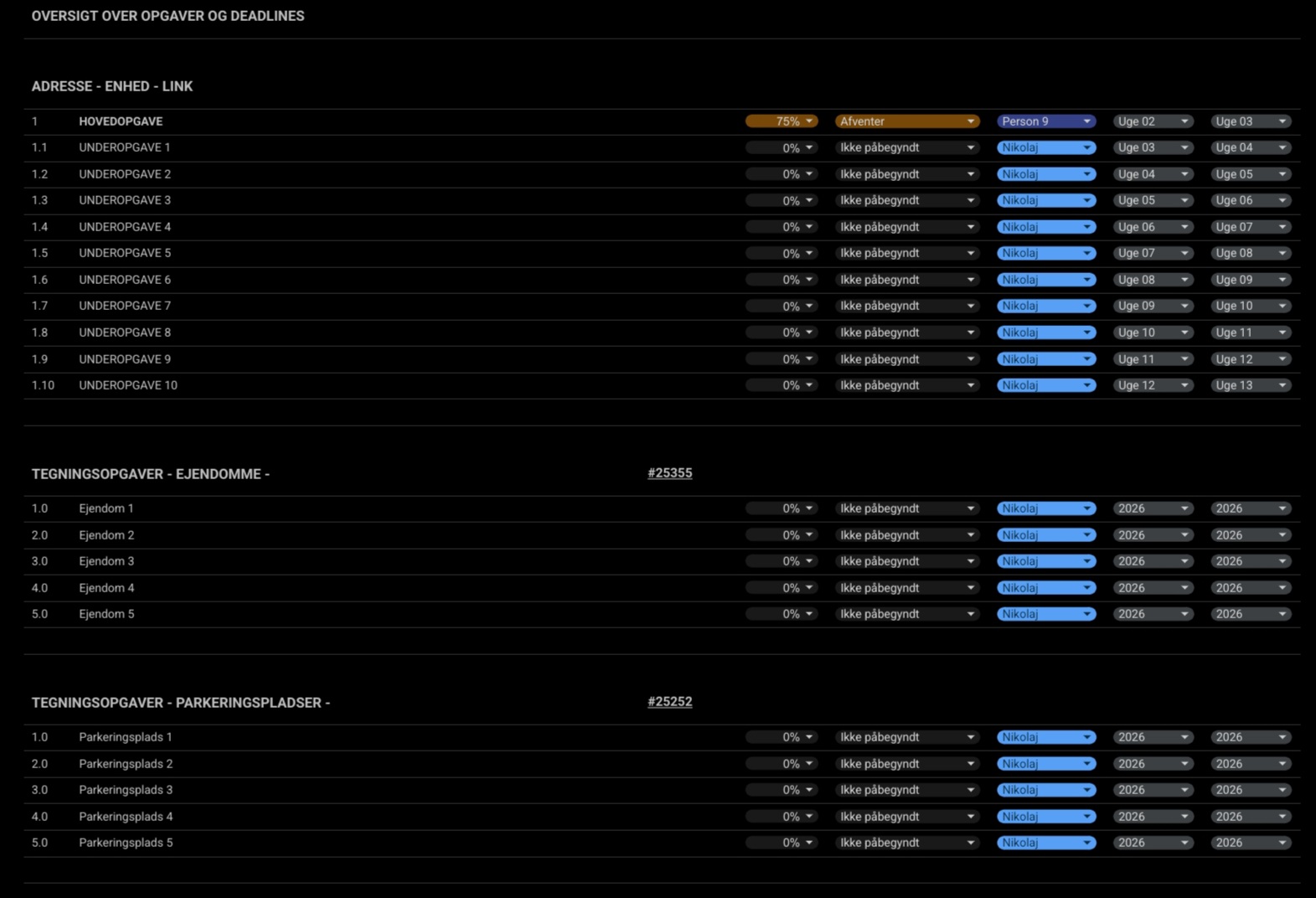
Task: Open assignee dropdown for UNDEROPGAVE 5
Action: (x=1046, y=253)
